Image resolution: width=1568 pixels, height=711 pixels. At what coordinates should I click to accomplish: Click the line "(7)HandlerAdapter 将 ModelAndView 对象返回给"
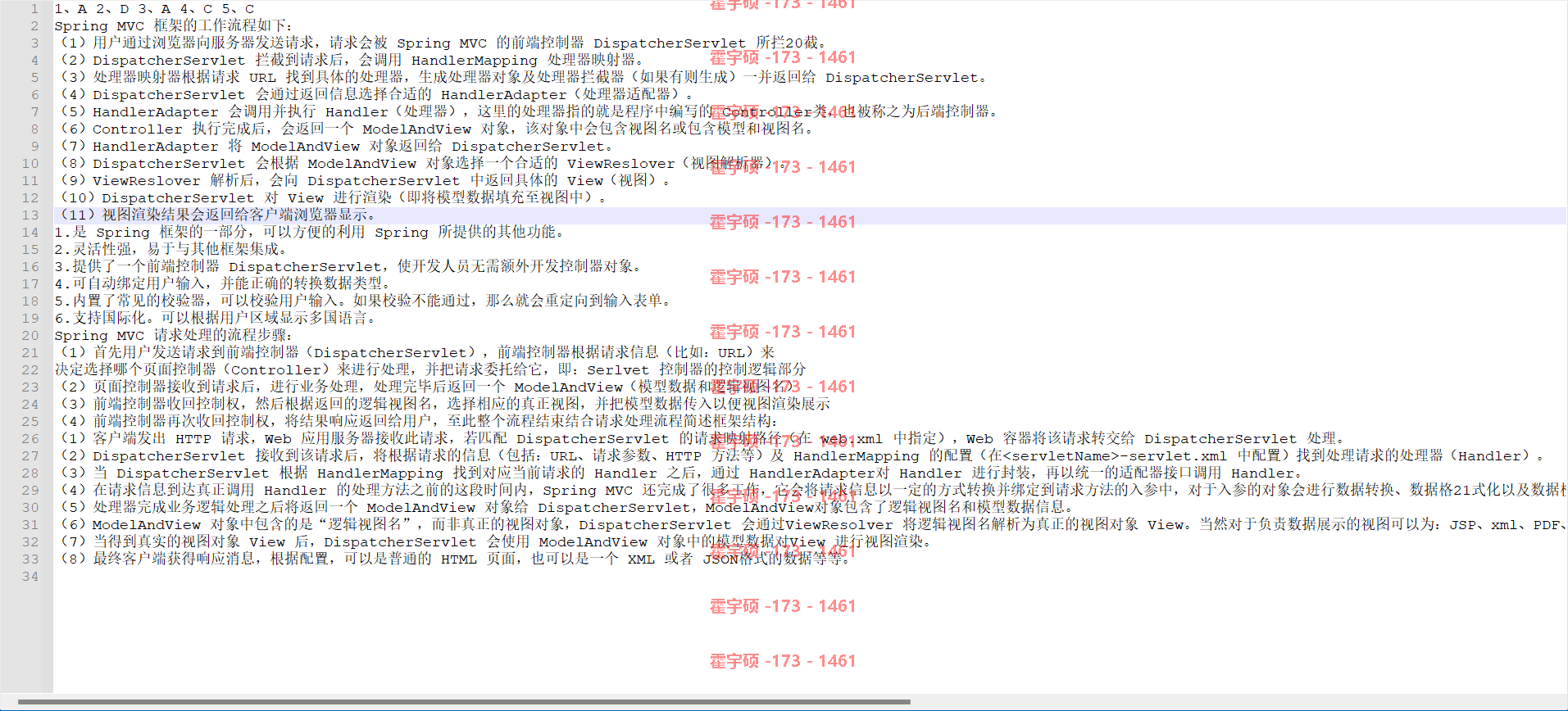point(334,147)
